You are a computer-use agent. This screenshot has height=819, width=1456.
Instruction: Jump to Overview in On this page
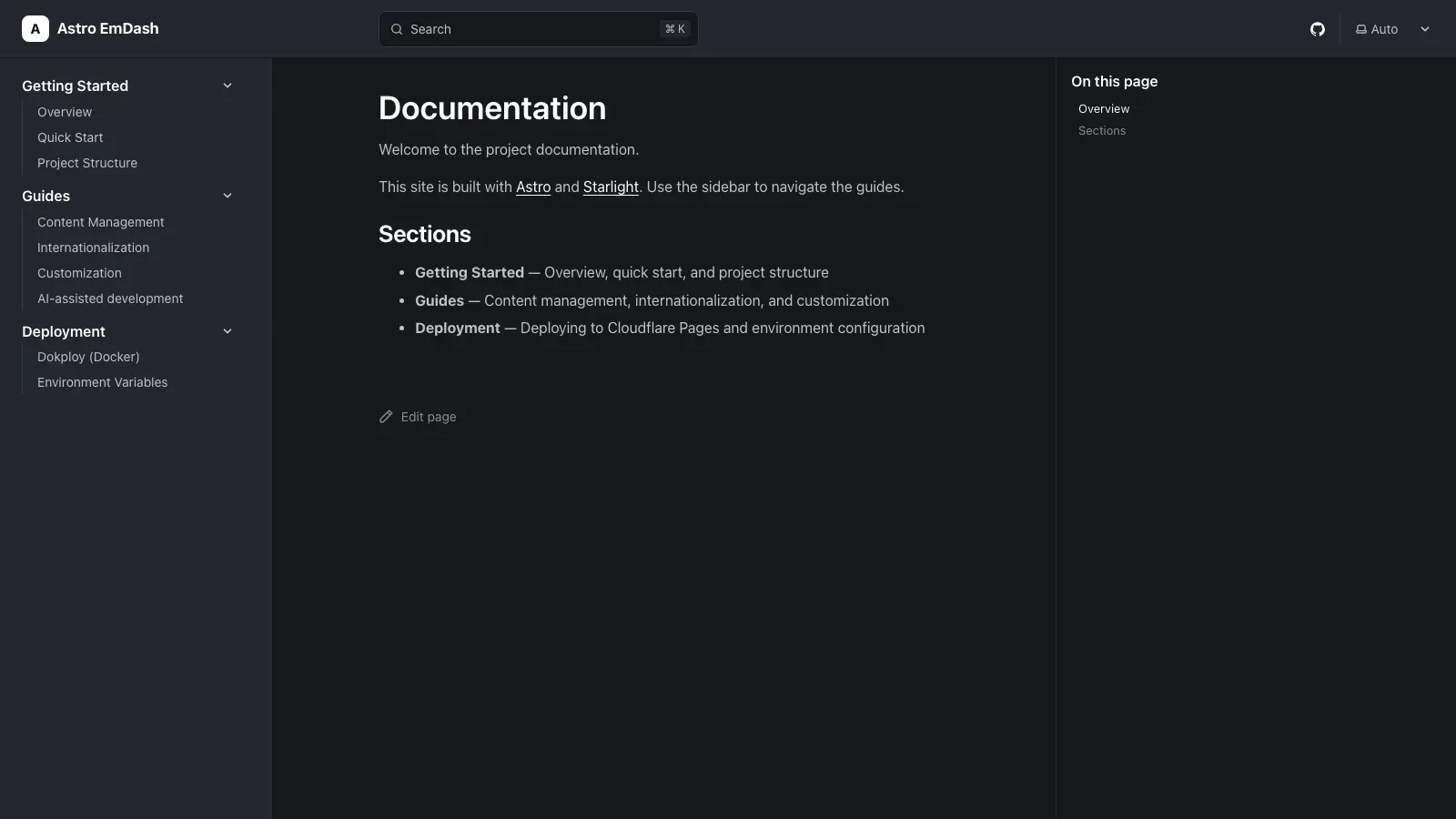(x=1104, y=108)
